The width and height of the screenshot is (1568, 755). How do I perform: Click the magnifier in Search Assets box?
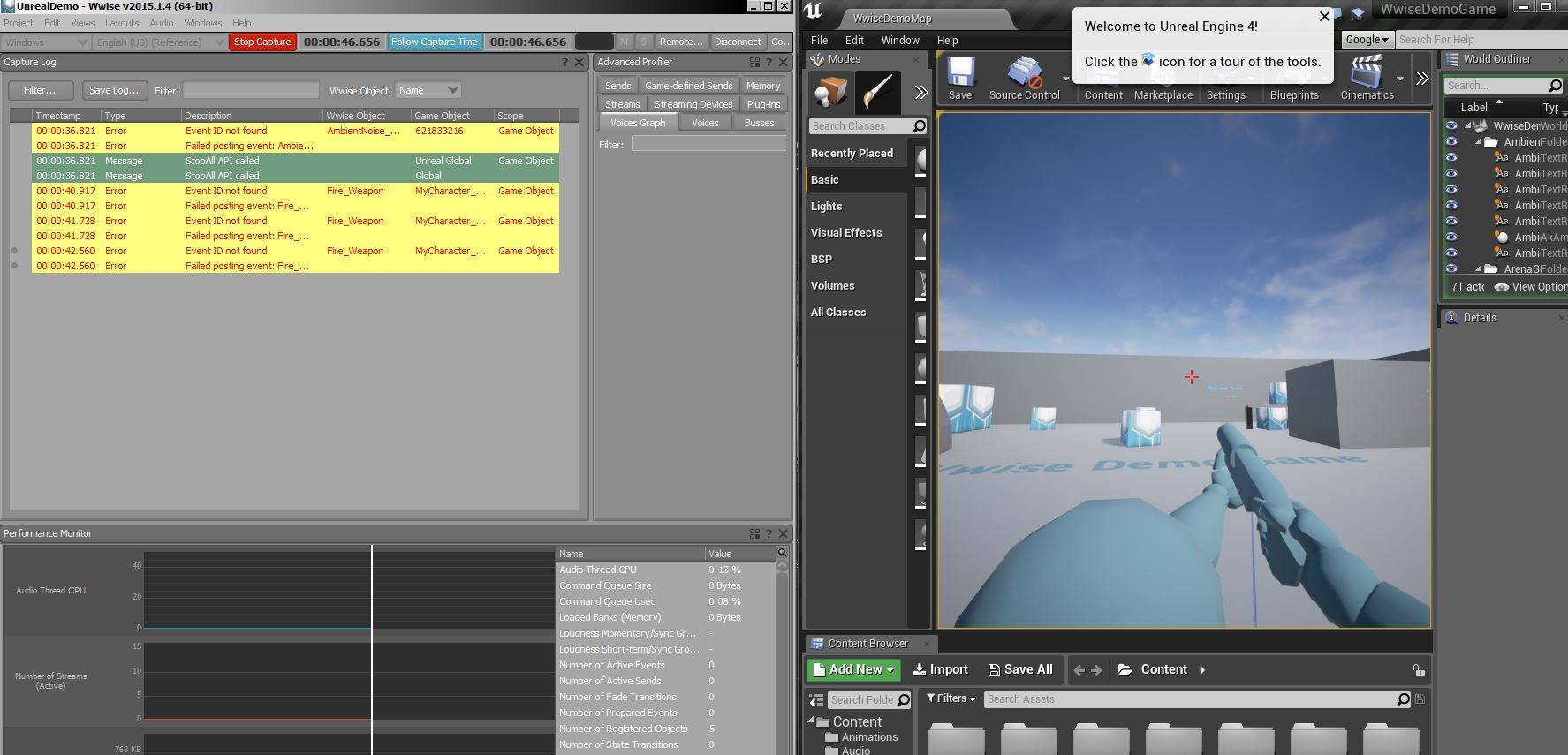pos(1403,699)
